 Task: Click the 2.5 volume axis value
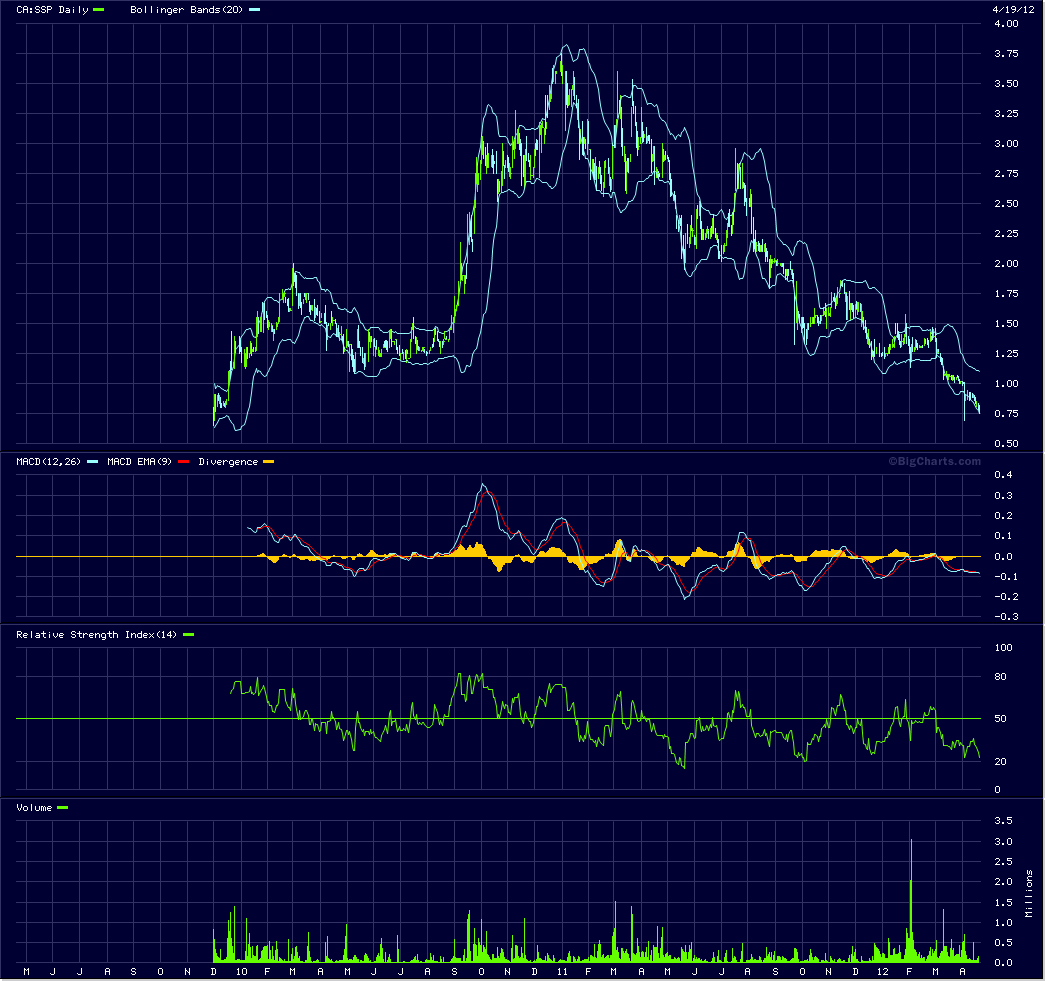click(1004, 862)
